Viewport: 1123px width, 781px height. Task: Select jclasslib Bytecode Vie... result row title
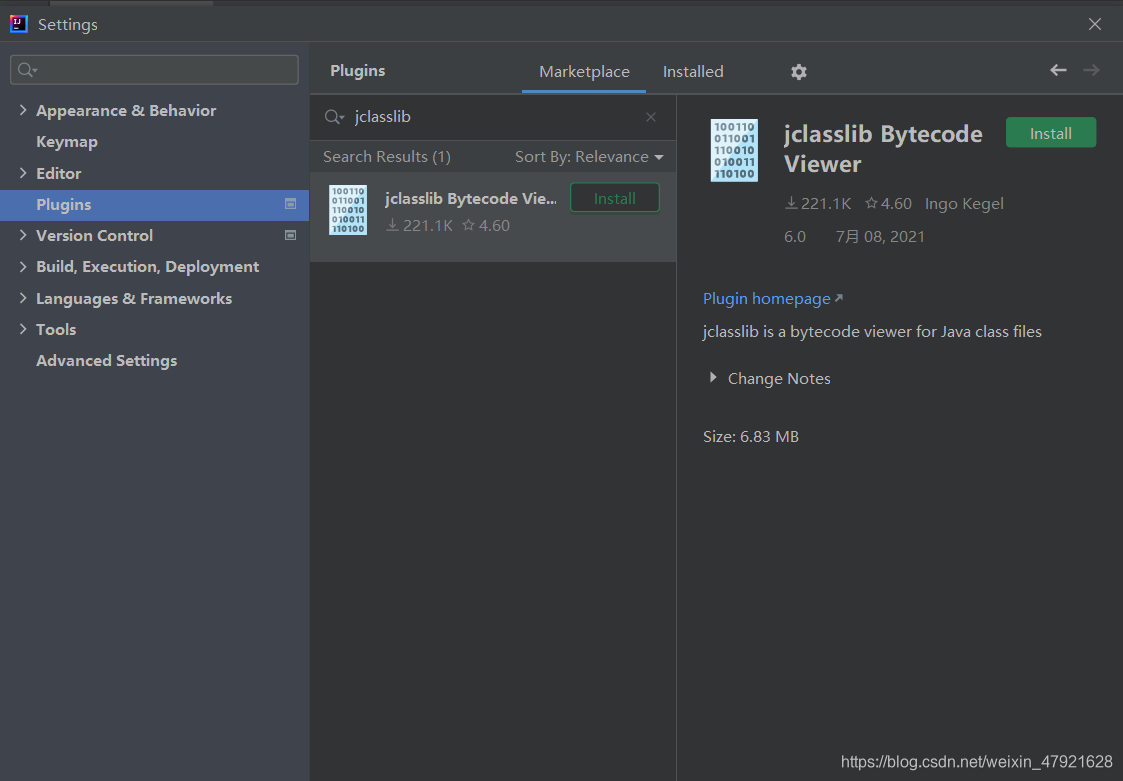(x=471, y=198)
